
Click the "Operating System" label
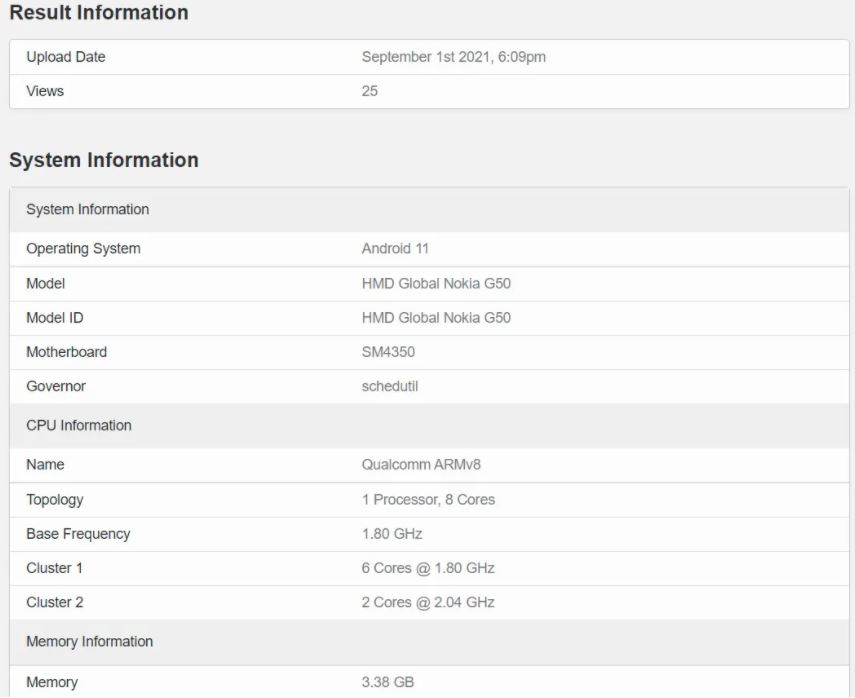83,249
